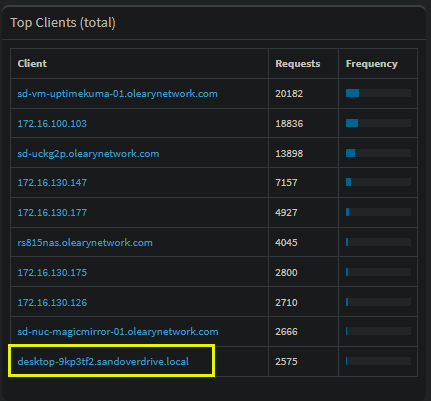
Task: Open client sd-vm-uptimekuma-01.olearynetwork.com
Action: tap(117, 94)
